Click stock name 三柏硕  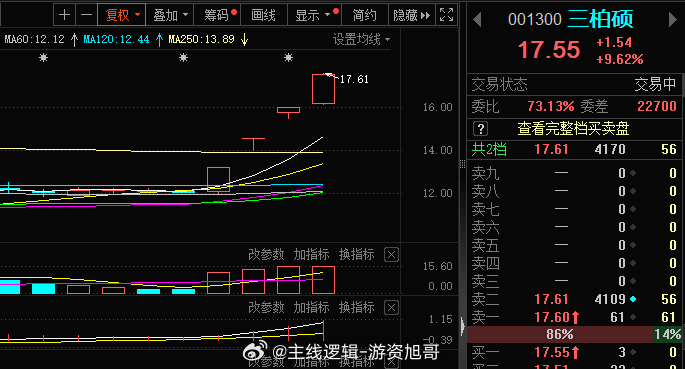(x=601, y=19)
